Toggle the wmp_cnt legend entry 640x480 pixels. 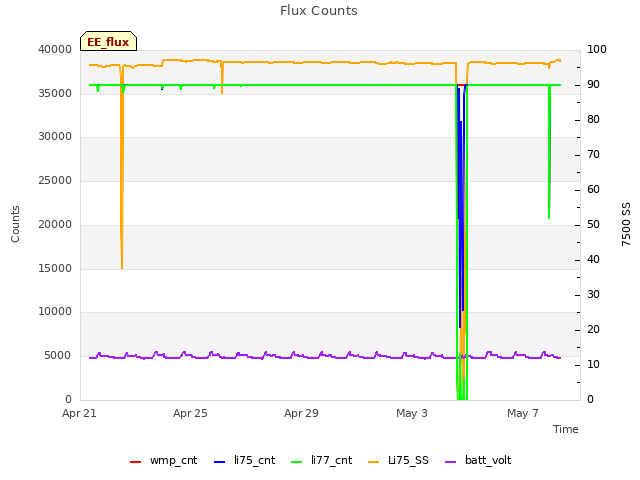(x=163, y=460)
